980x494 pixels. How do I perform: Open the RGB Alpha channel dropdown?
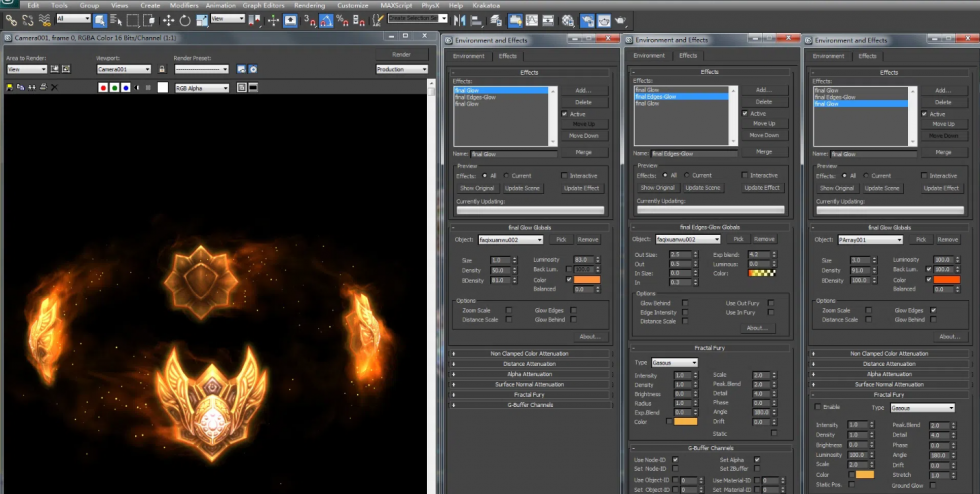tap(201, 88)
